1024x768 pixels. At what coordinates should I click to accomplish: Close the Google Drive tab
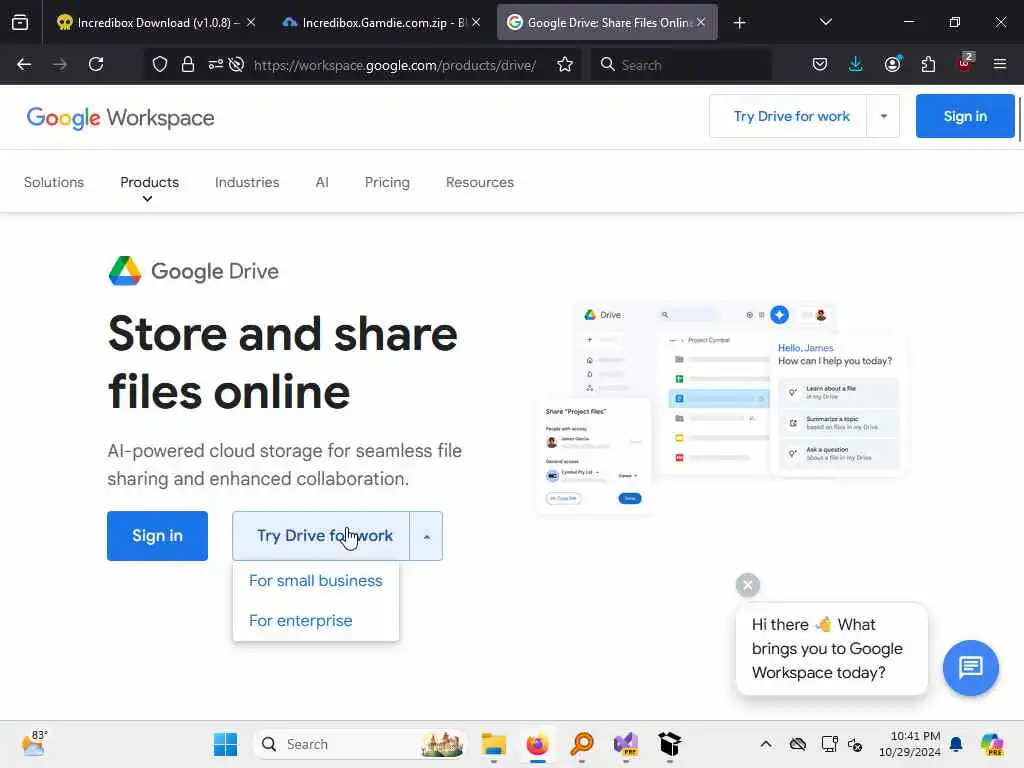point(701,22)
